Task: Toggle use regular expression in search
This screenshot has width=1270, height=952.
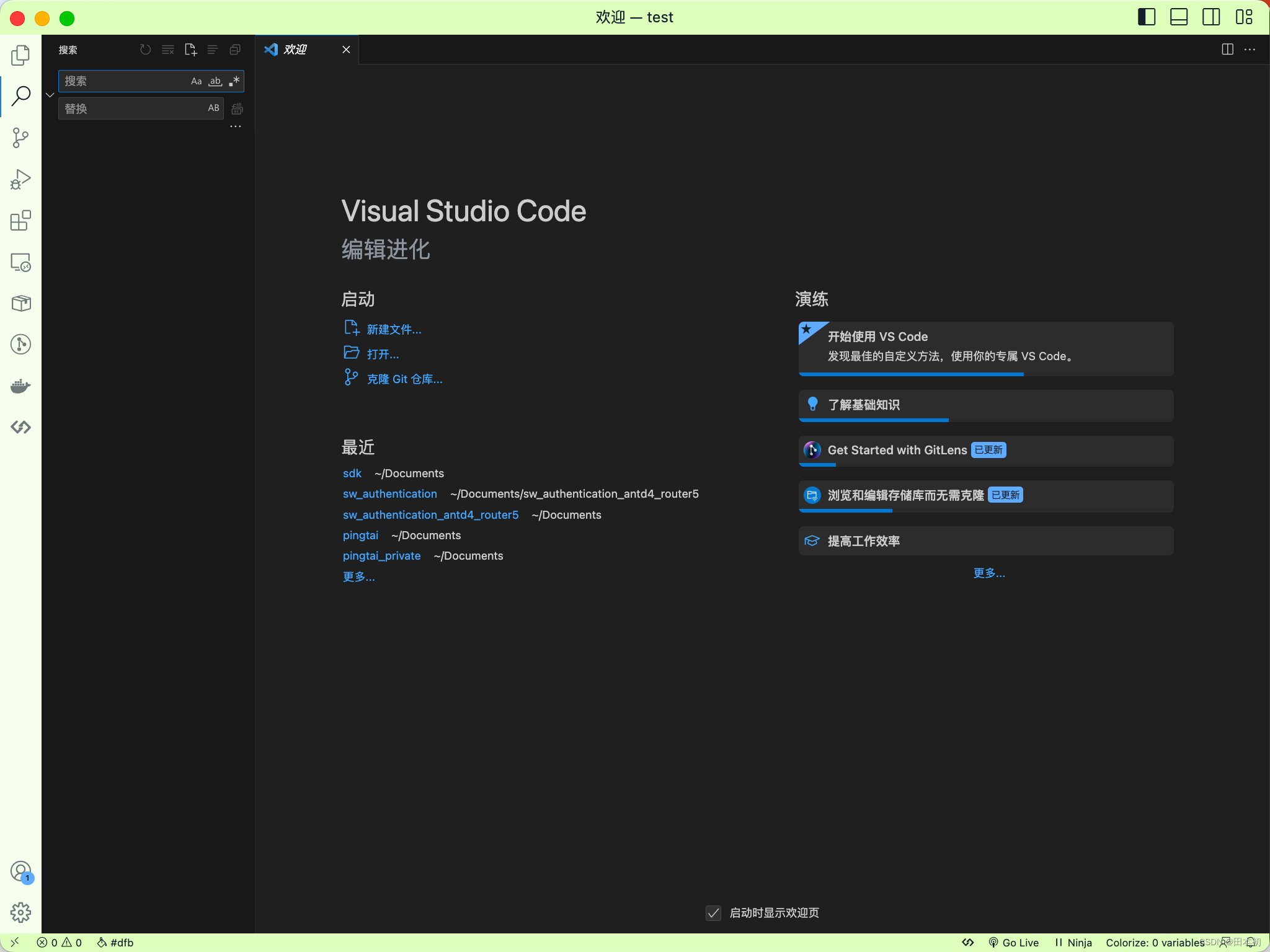Action: pyautogui.click(x=234, y=81)
